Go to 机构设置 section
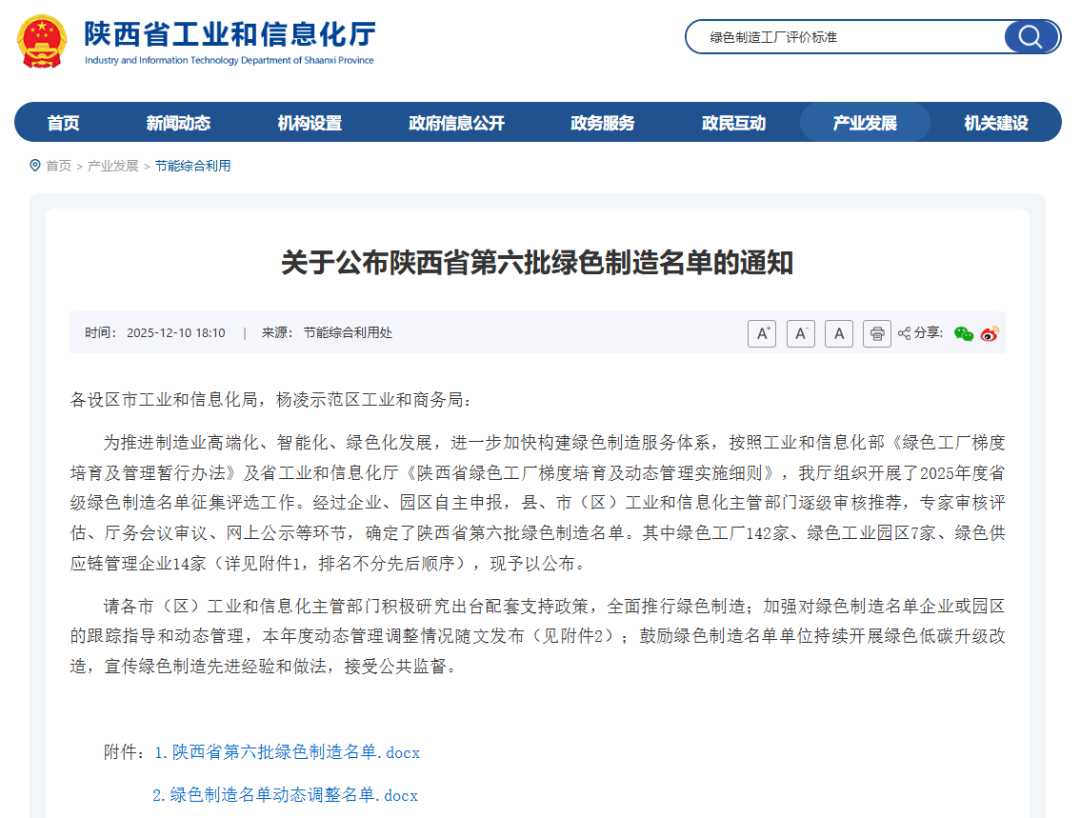The width and height of the screenshot is (1080, 818). coord(309,123)
